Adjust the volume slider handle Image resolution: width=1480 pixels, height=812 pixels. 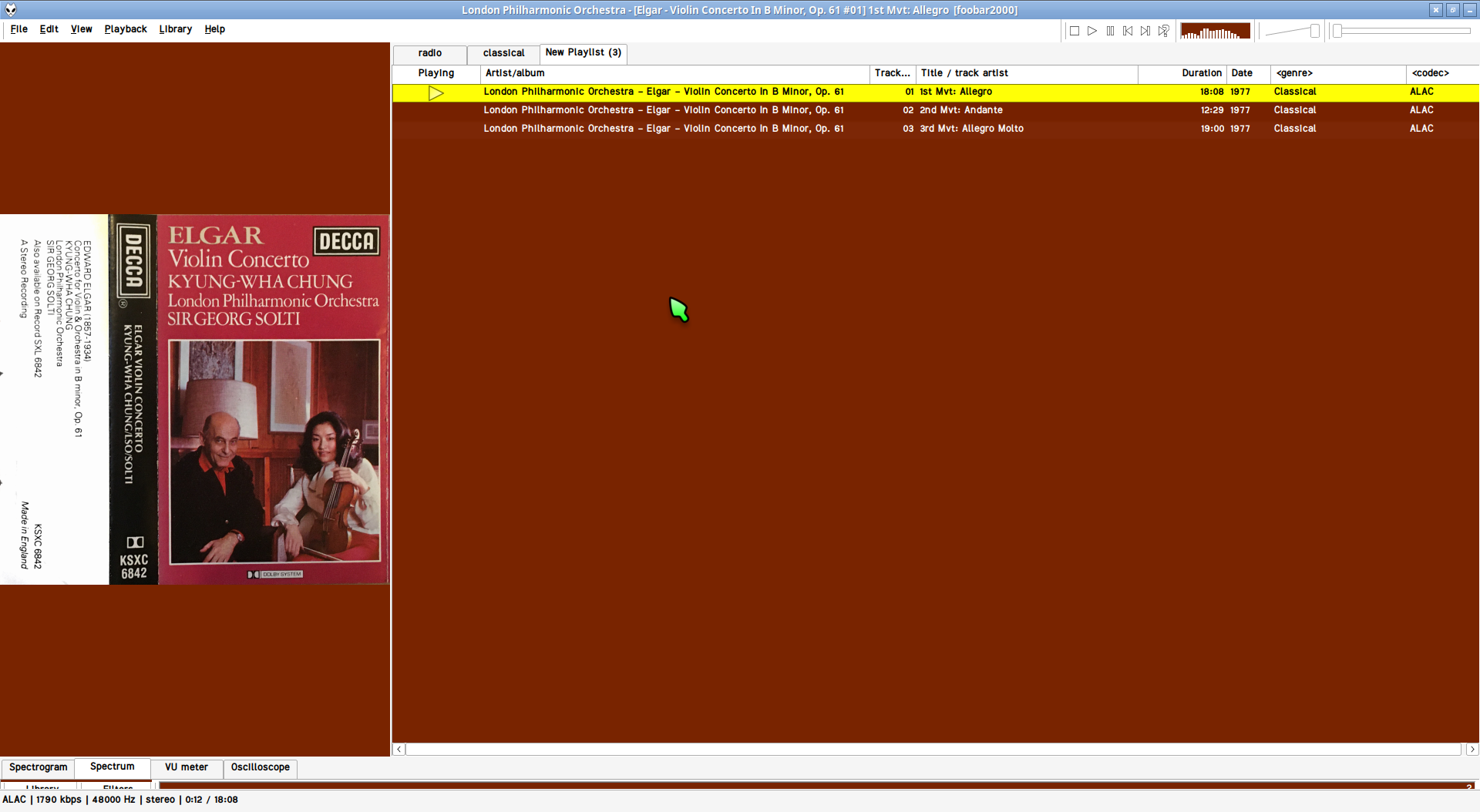1315,31
